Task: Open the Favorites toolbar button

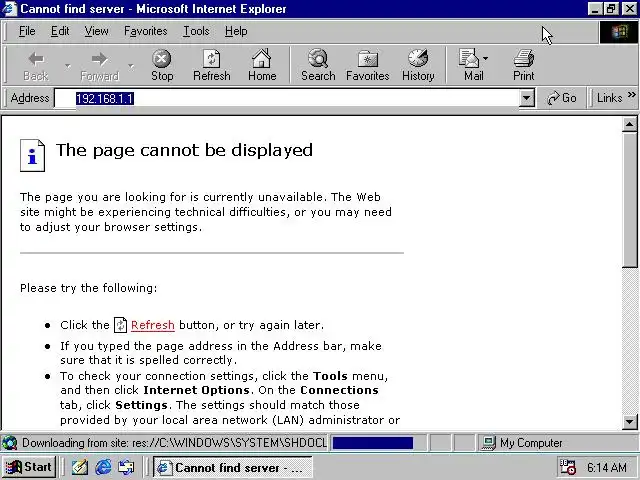Action: click(x=367, y=65)
